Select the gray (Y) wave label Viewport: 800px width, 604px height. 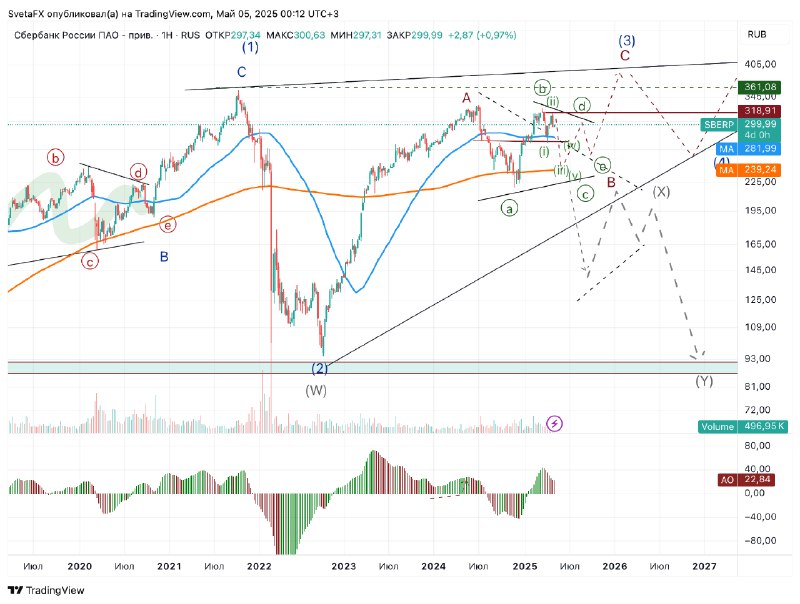(704, 381)
